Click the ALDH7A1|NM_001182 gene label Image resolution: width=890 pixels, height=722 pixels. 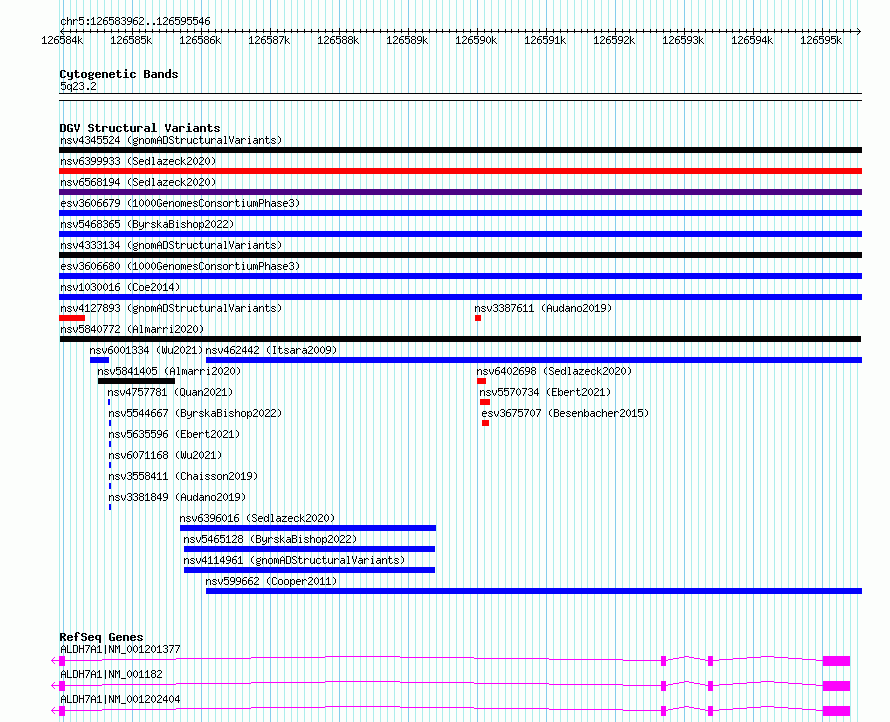tap(111, 674)
